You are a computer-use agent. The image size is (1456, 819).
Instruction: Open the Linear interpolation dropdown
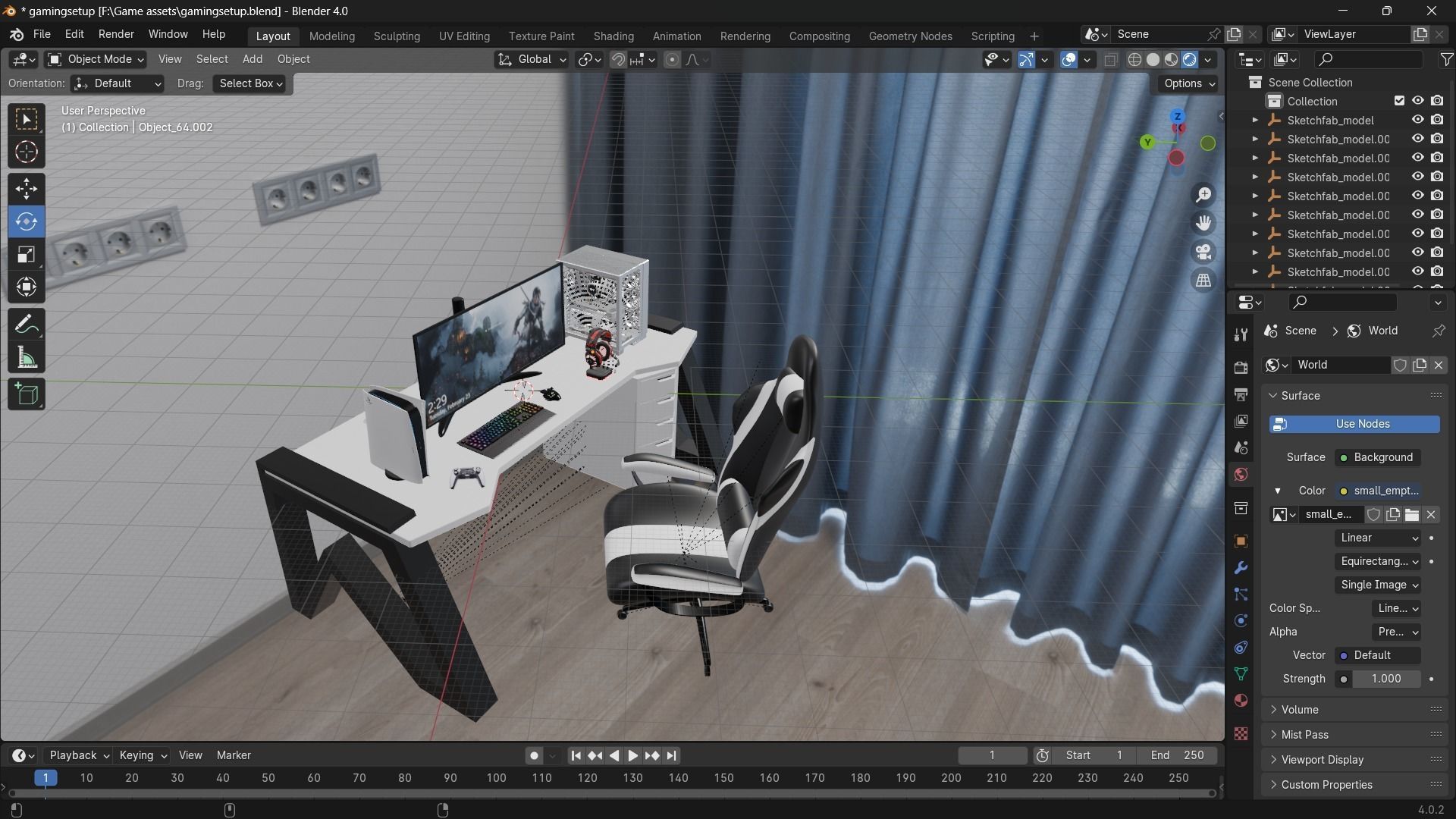1377,538
